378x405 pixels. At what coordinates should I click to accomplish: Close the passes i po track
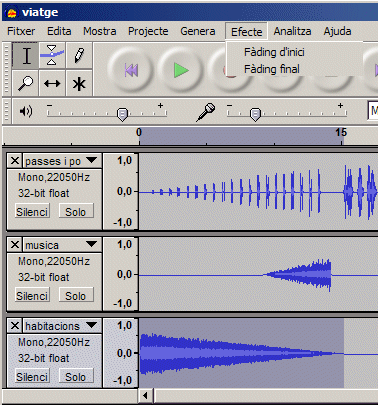tap(15, 161)
